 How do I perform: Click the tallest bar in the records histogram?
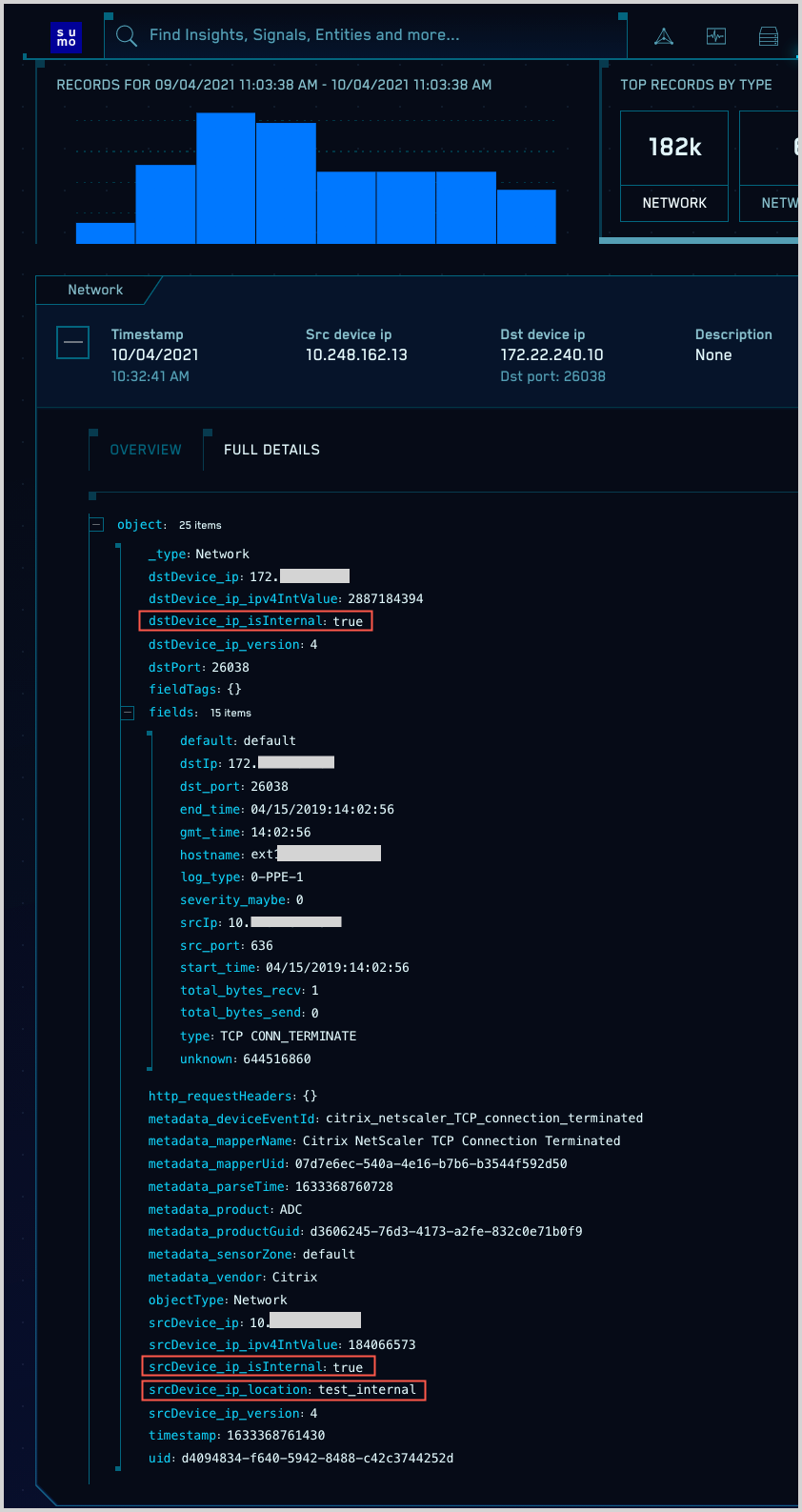[226, 178]
